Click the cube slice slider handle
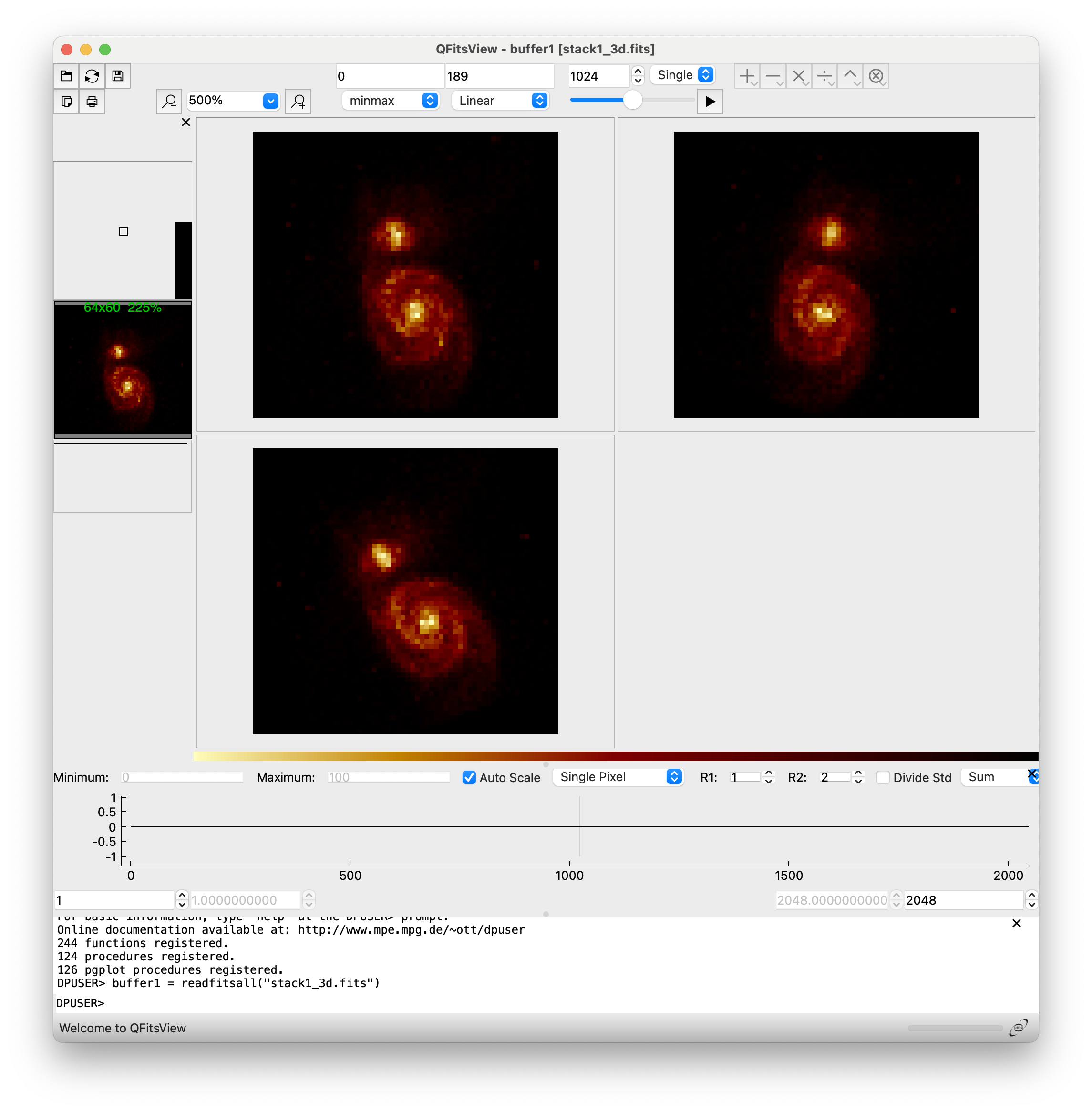This screenshot has width=1092, height=1113. tap(632, 100)
